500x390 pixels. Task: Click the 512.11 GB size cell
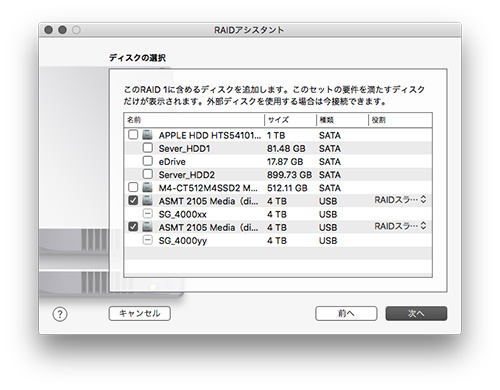click(287, 188)
